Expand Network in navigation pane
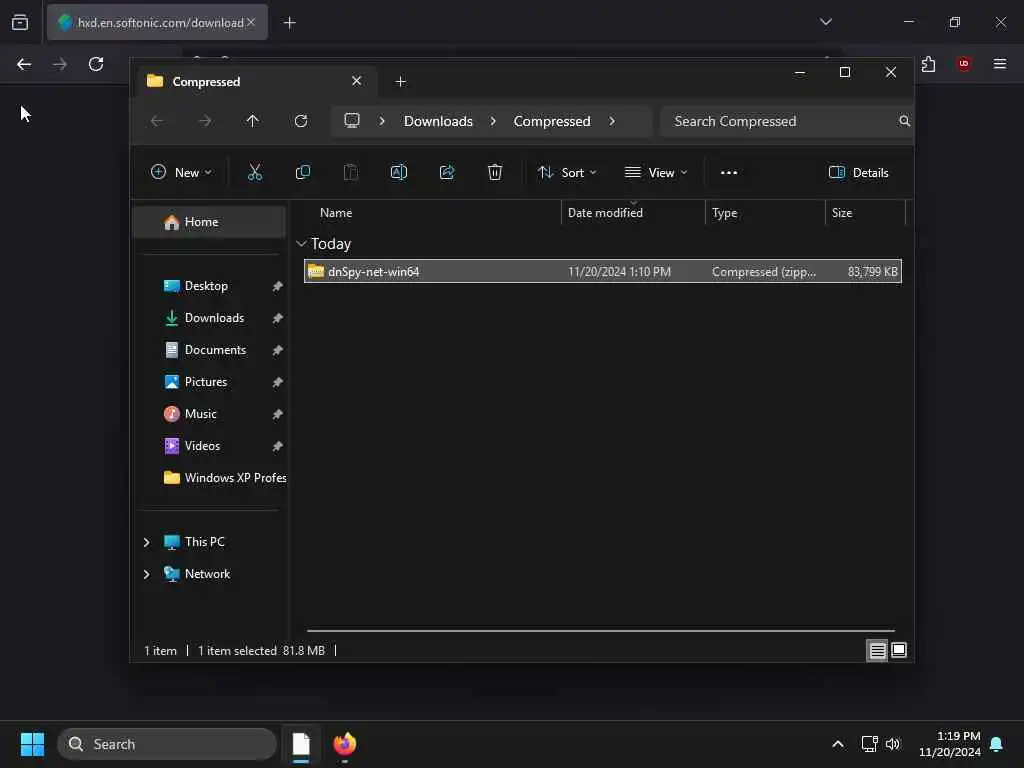 pos(146,574)
